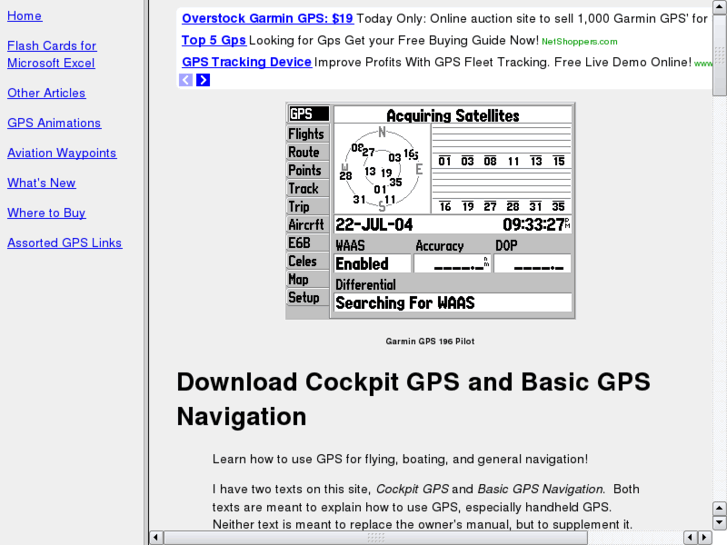Image resolution: width=727 pixels, height=545 pixels.
Task: Click the Trip tab in Garmin image
Action: 308,206
